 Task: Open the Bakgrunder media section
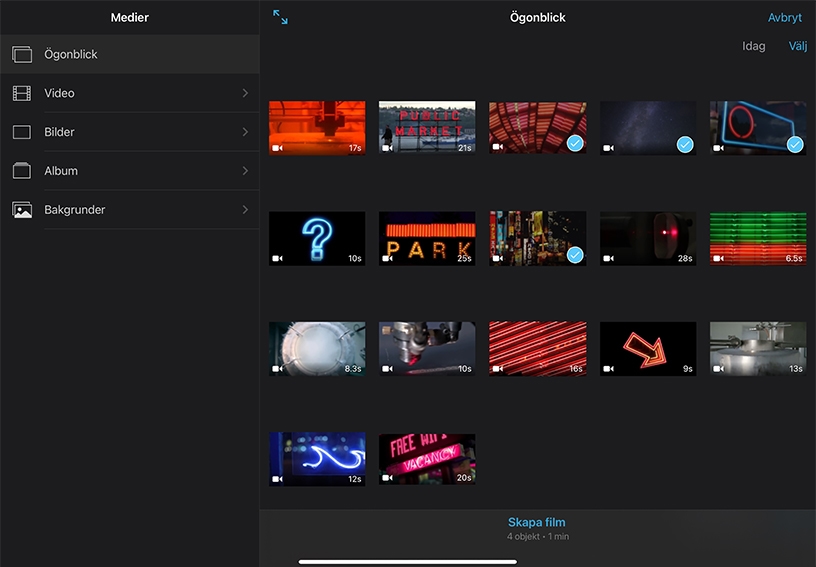(x=130, y=210)
